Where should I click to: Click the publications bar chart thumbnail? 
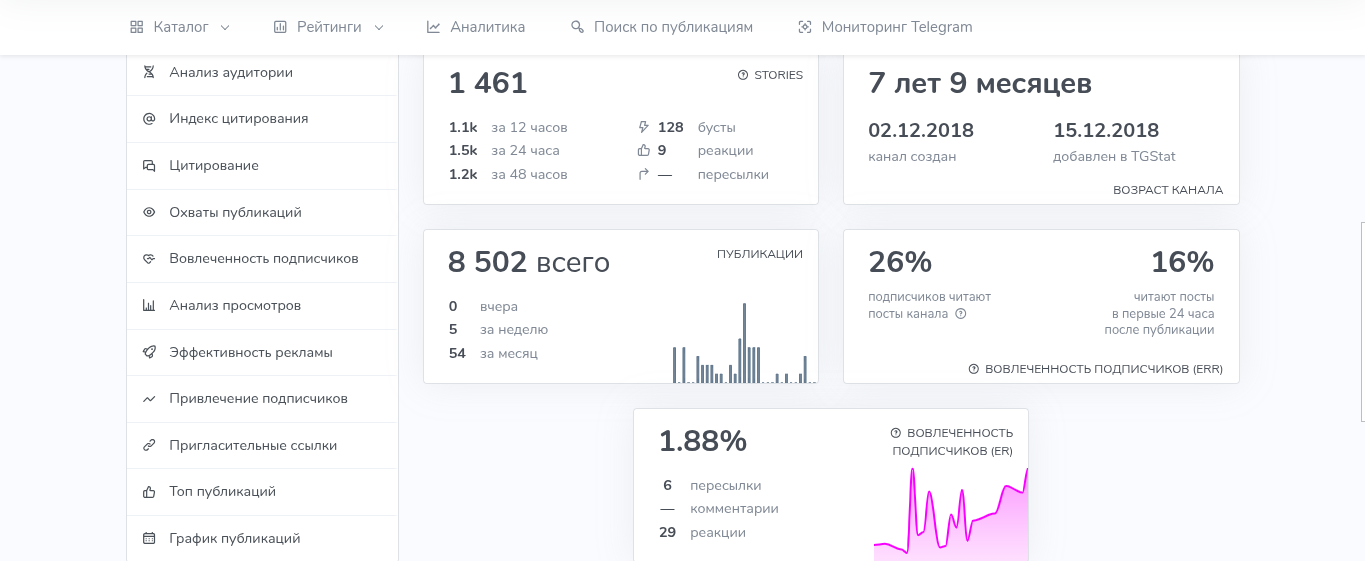pos(744,342)
